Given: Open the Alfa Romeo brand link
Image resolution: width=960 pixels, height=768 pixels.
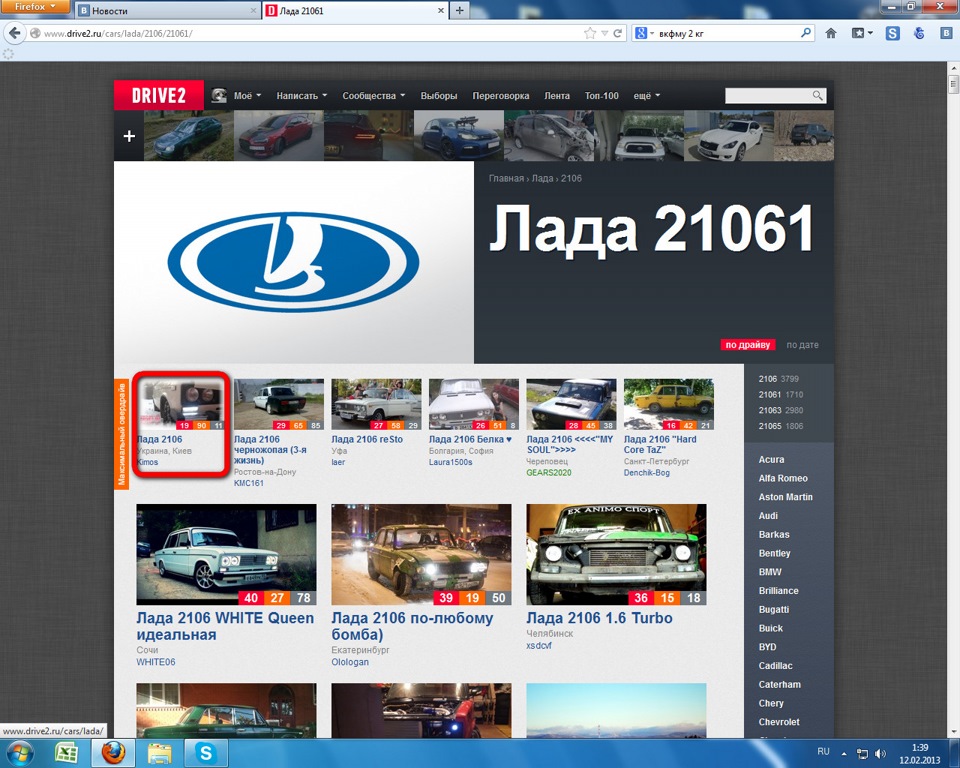Looking at the screenshot, I should pos(783,478).
